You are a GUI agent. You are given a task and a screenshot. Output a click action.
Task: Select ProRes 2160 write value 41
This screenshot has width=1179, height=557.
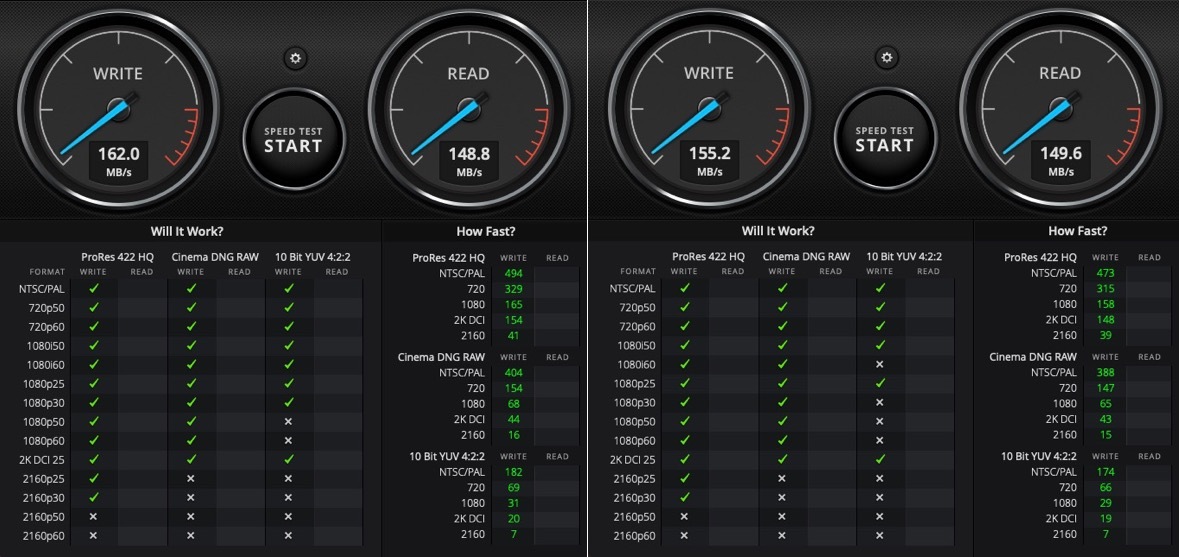click(514, 336)
